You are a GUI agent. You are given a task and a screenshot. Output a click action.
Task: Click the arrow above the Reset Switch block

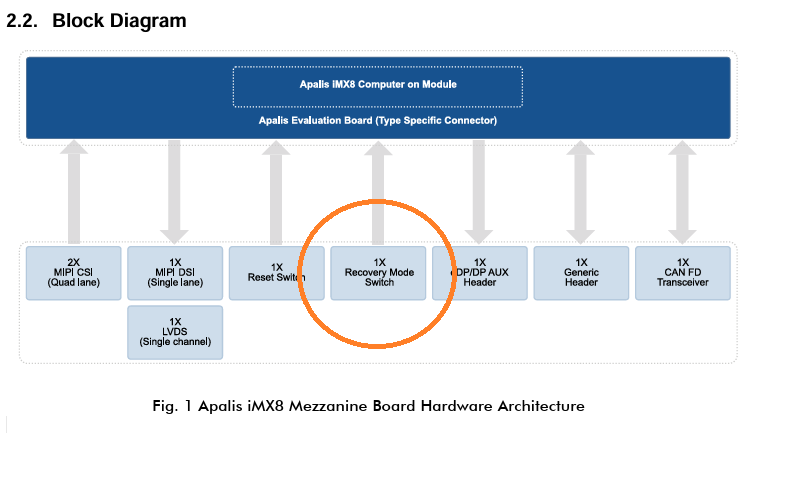[276, 192]
